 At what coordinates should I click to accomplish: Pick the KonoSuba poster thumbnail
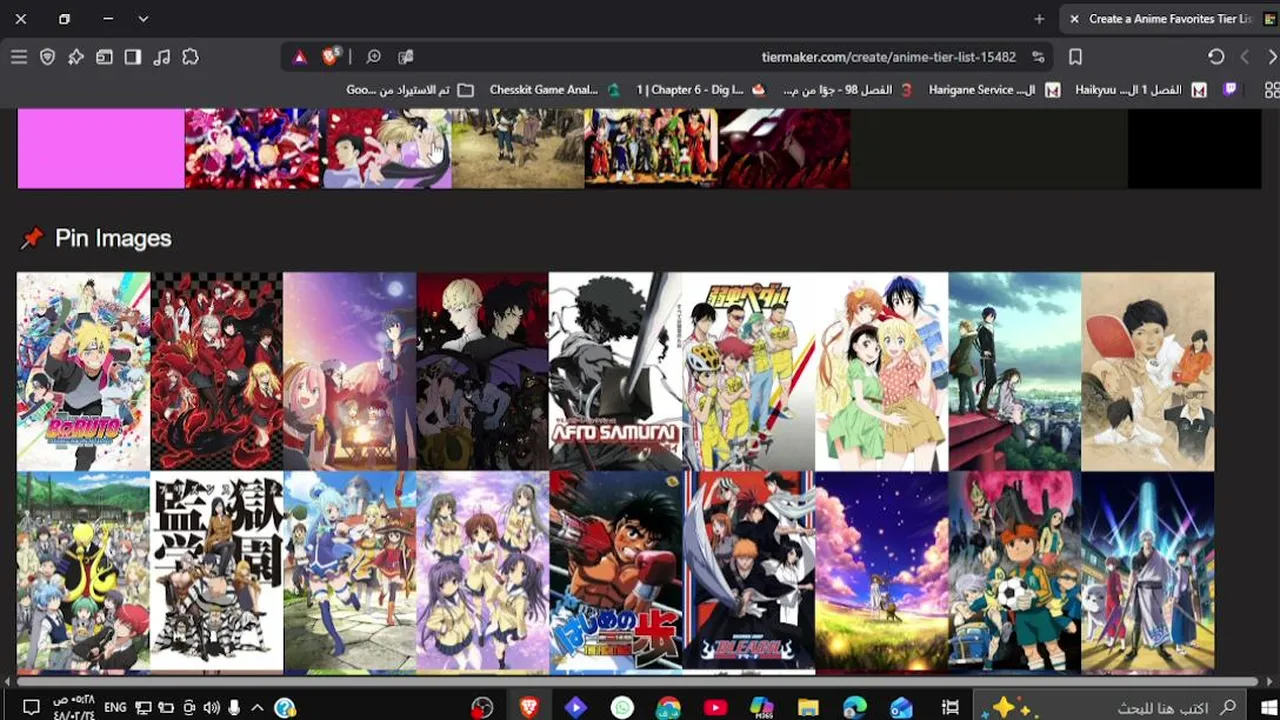[x=349, y=571]
